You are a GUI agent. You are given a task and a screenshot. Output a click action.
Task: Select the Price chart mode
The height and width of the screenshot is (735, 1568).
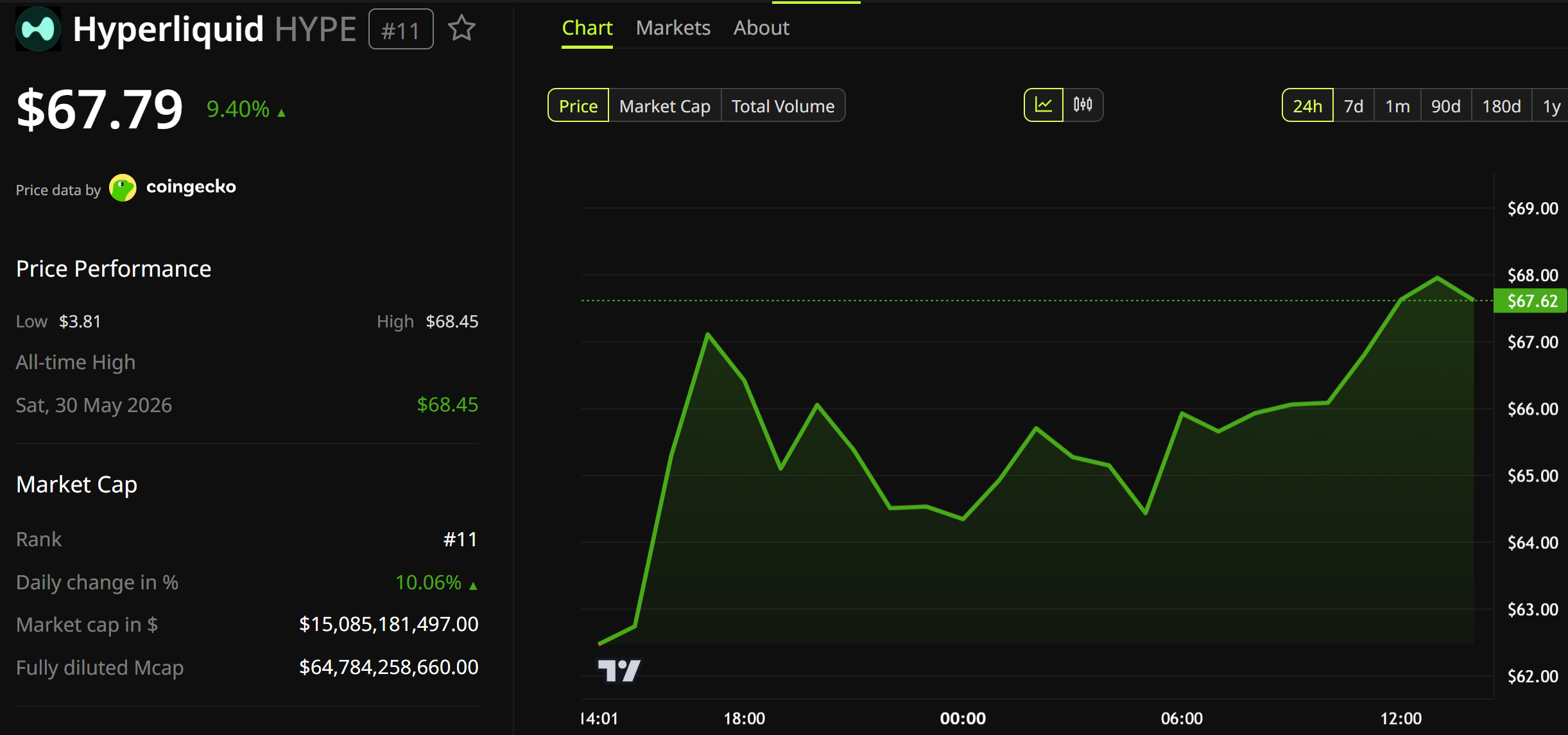click(578, 105)
